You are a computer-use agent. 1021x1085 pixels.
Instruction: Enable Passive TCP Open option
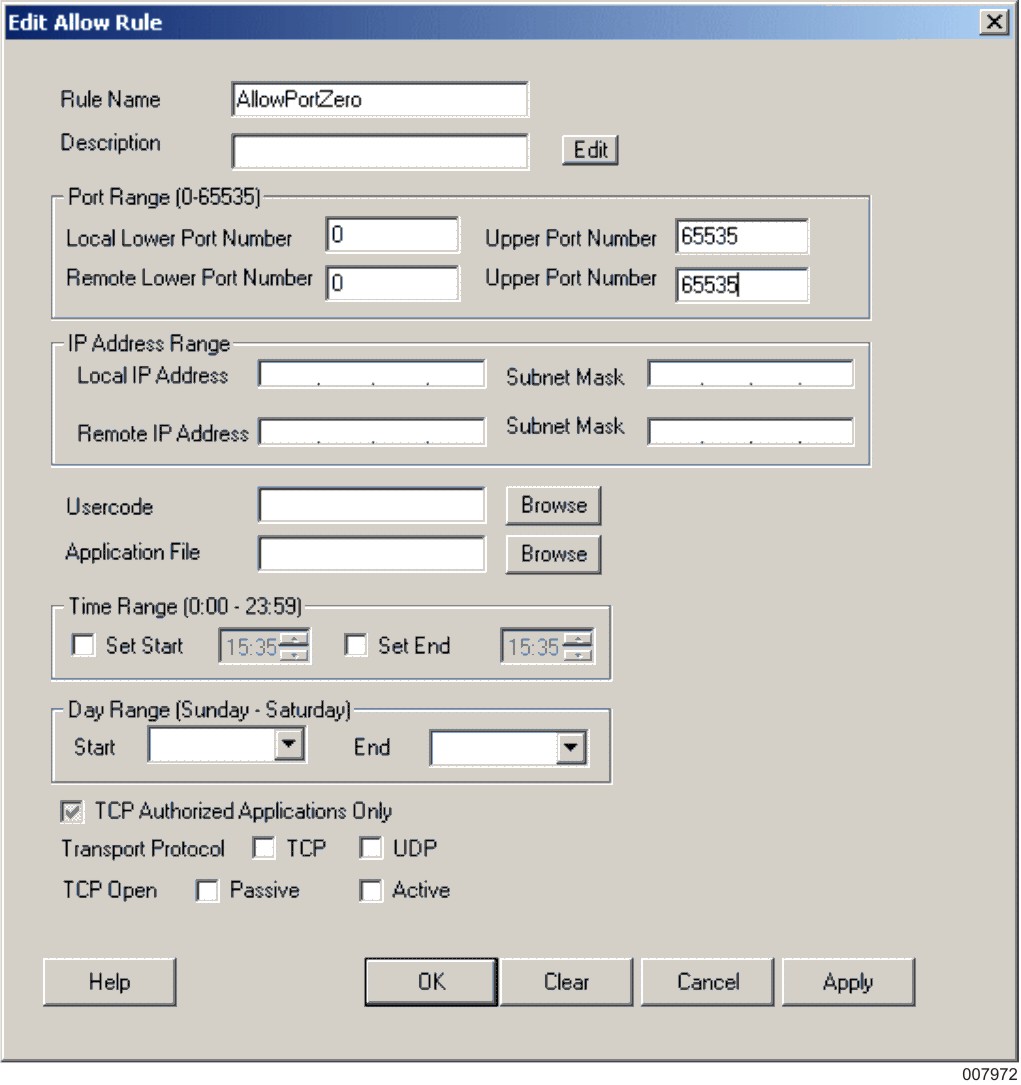point(207,891)
